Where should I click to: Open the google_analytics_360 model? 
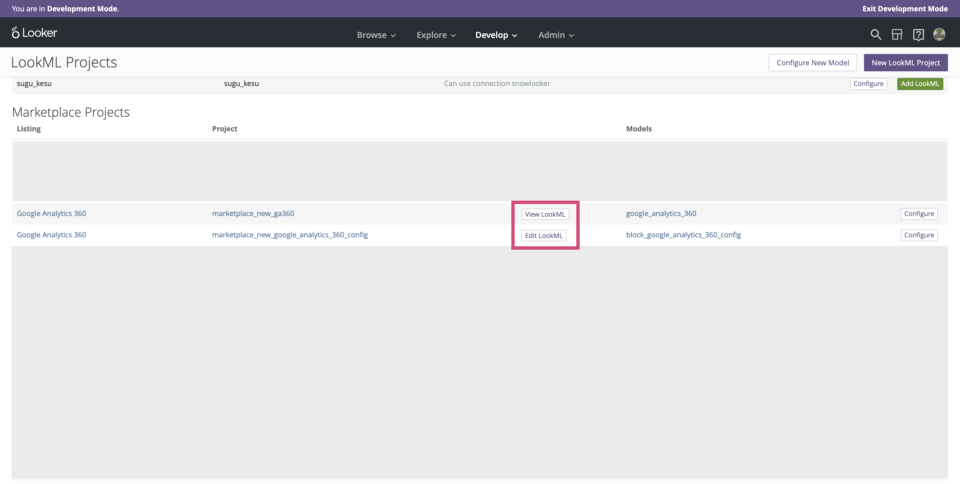tap(661, 214)
